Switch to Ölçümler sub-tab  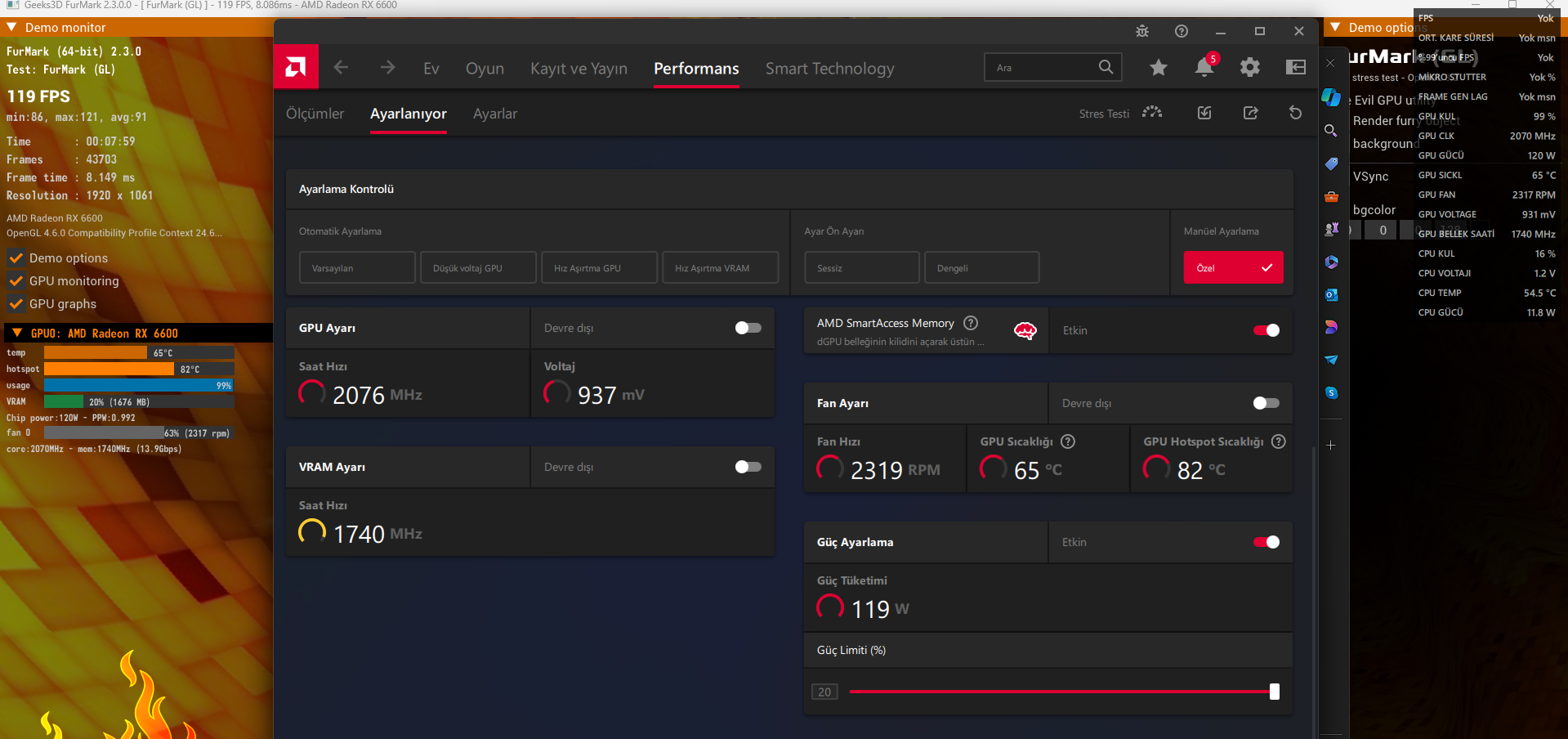(x=315, y=114)
